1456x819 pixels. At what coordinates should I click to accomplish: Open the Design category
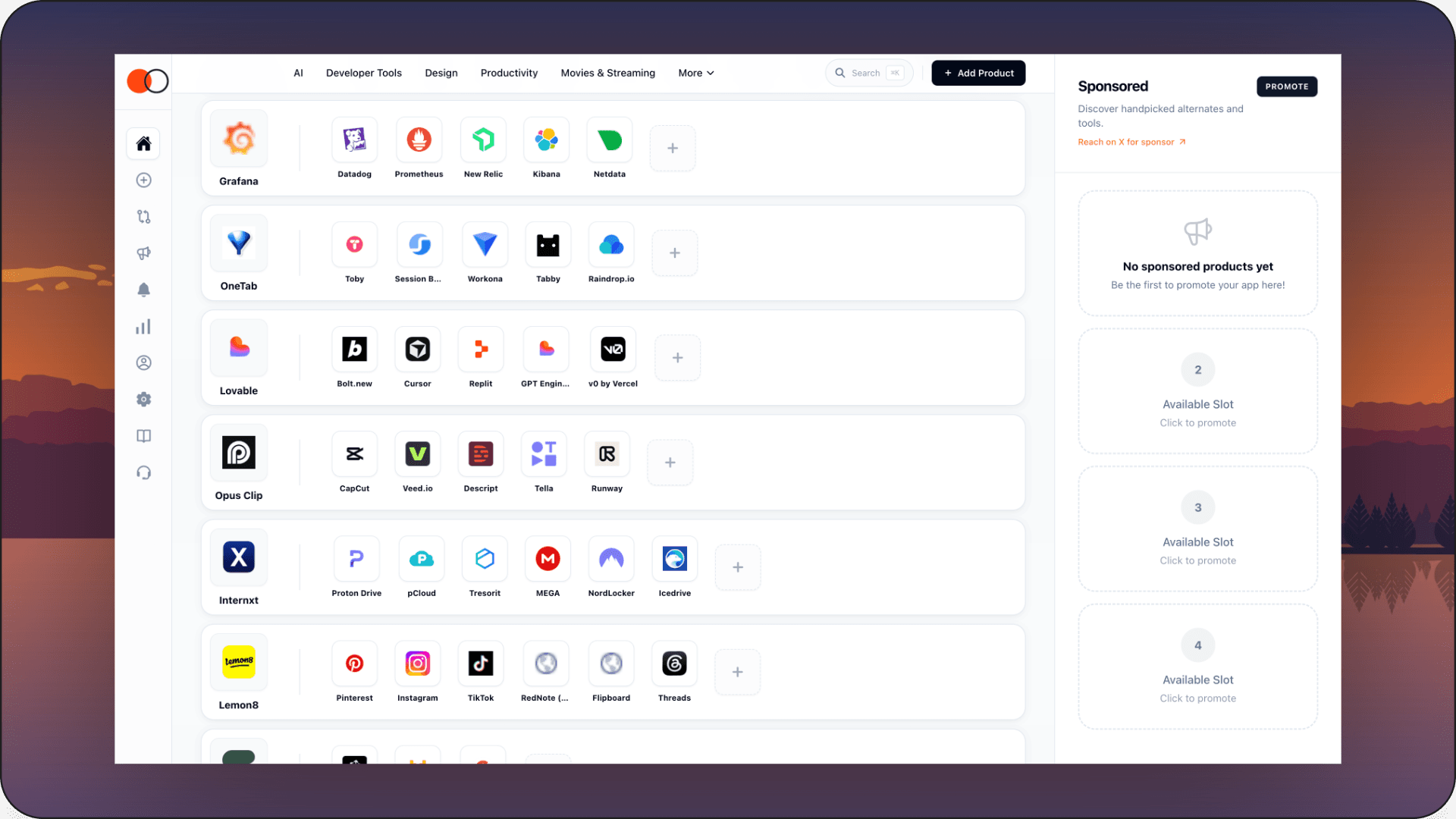click(441, 73)
